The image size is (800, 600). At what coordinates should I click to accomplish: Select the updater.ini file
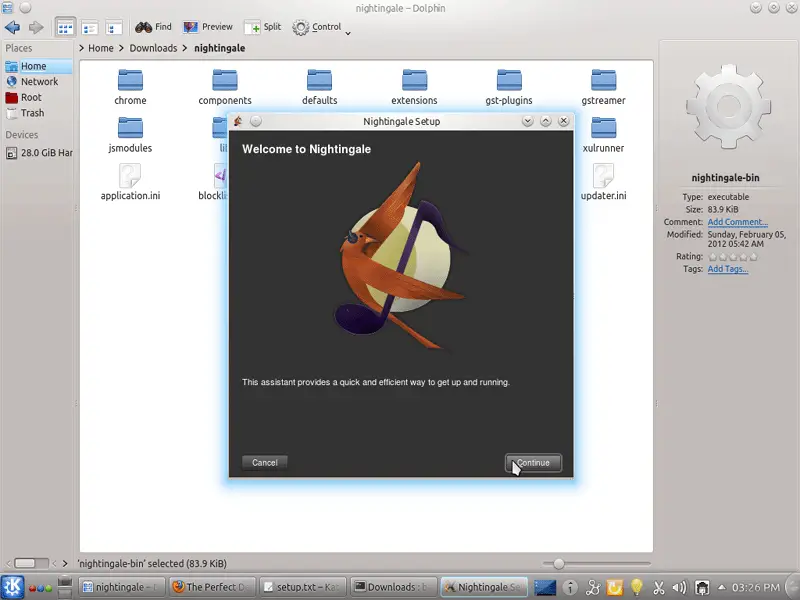pos(604,182)
